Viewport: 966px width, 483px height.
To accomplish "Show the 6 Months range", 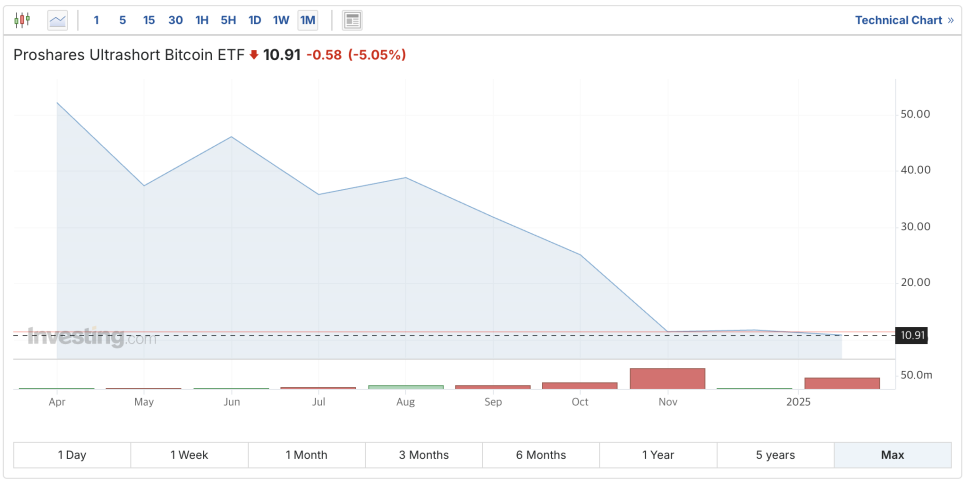I will pyautogui.click(x=541, y=455).
